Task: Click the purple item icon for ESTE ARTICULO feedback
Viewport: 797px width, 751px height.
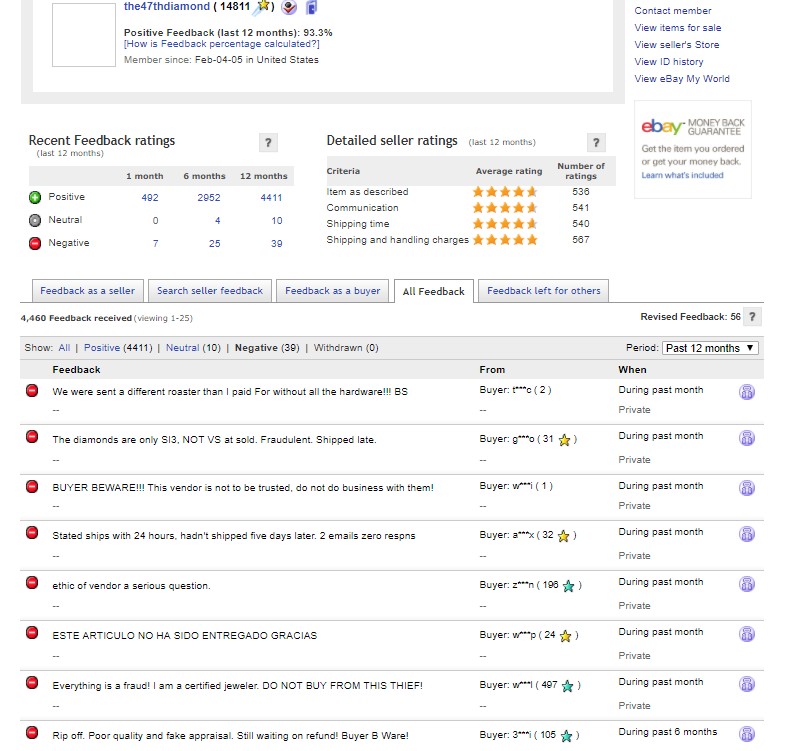Action: (x=747, y=634)
